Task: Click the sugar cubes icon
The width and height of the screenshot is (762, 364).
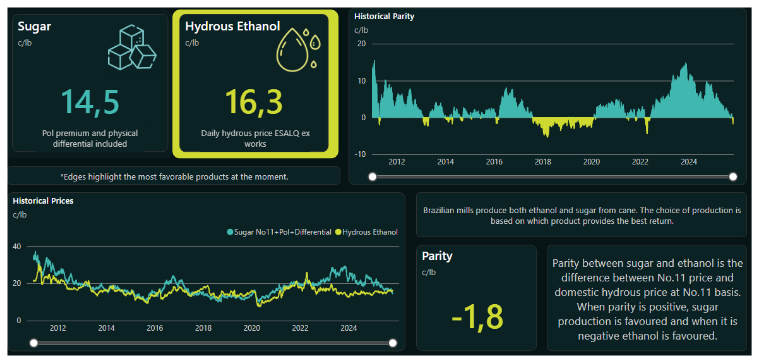Action: 132,47
